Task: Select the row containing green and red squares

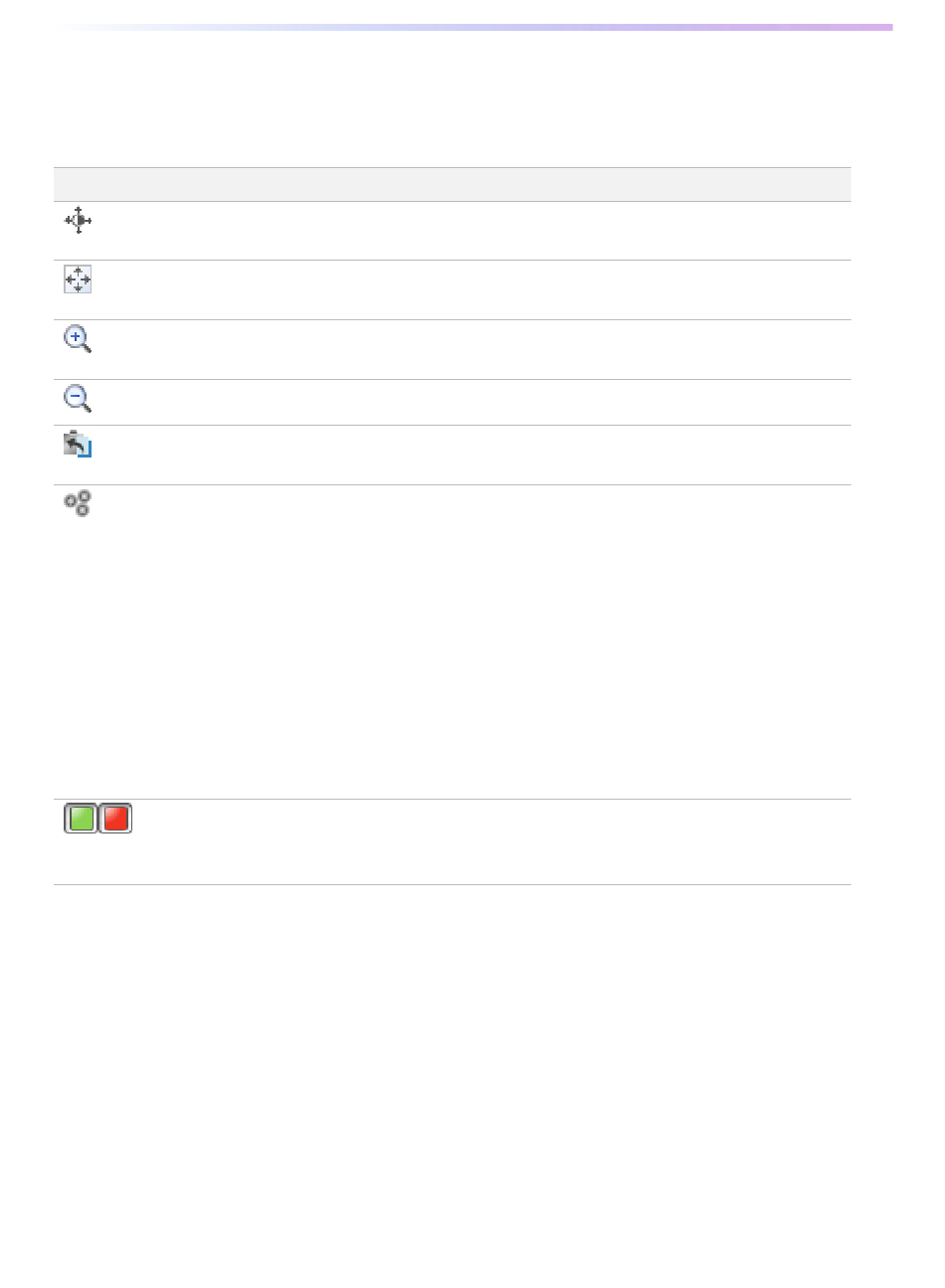Action: tap(453, 841)
